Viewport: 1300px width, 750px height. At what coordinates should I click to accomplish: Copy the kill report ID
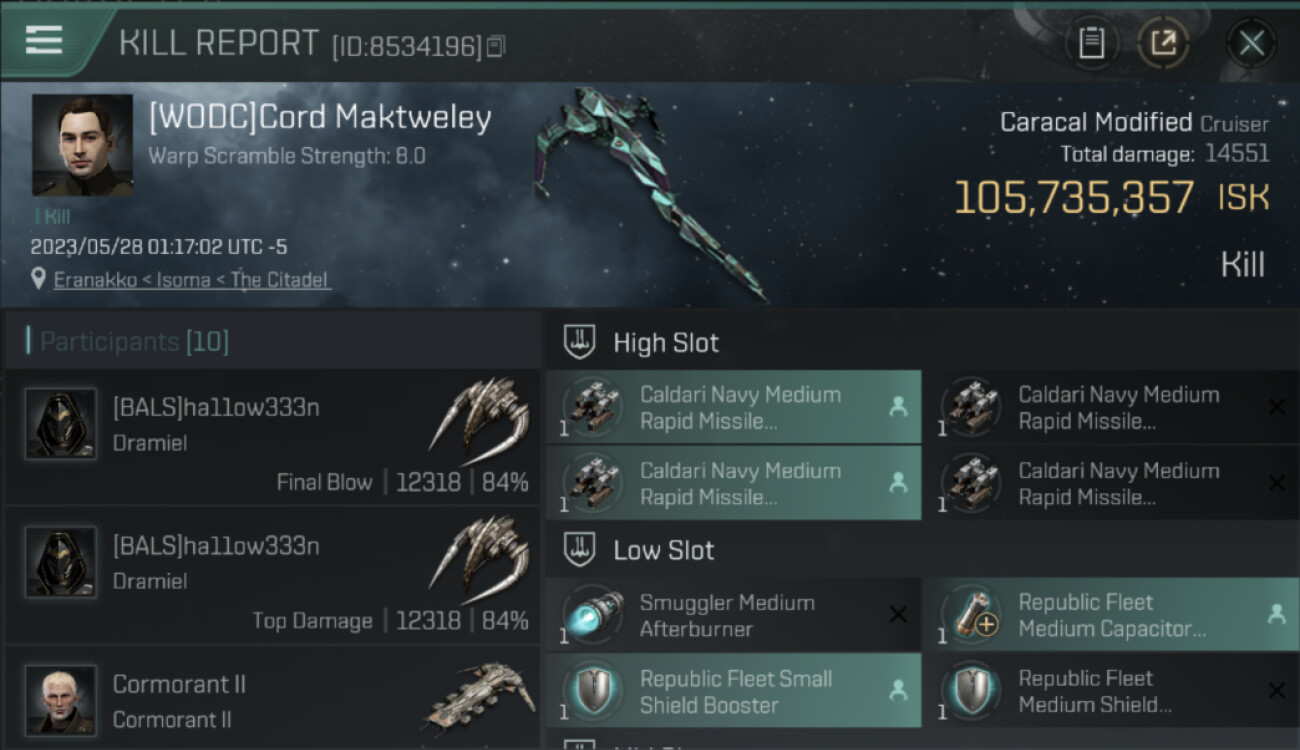(x=496, y=46)
